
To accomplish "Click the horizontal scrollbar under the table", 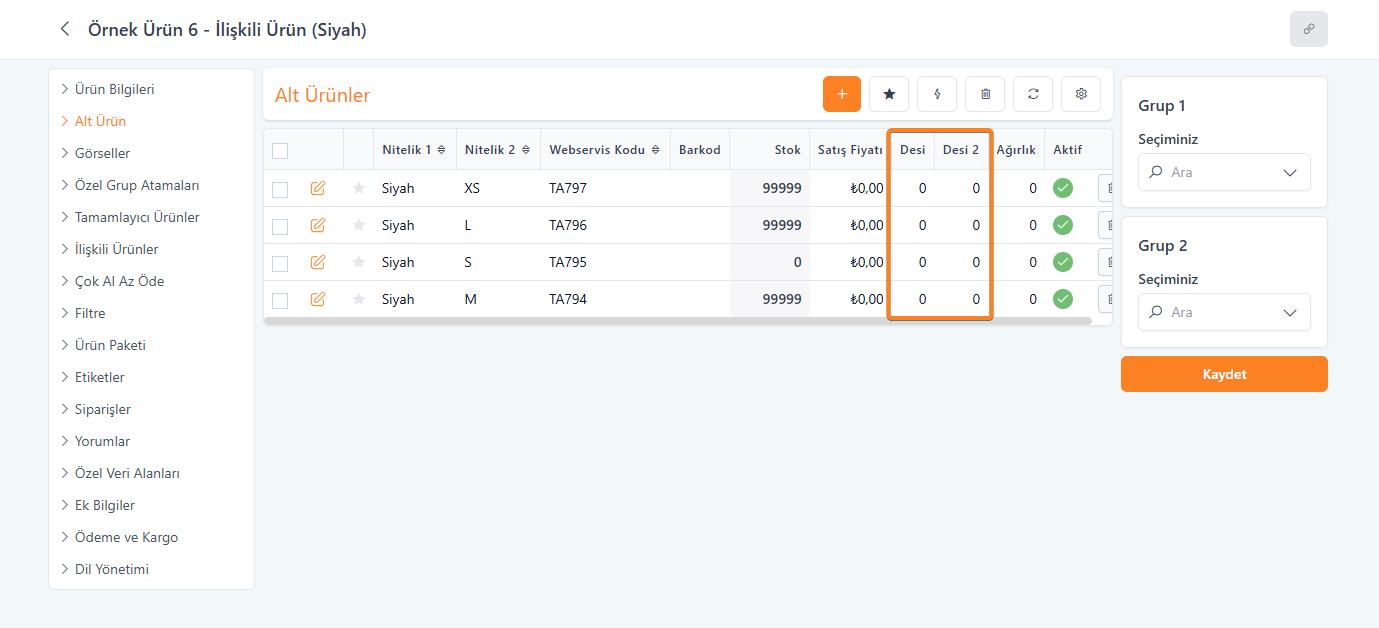I will pos(677,321).
